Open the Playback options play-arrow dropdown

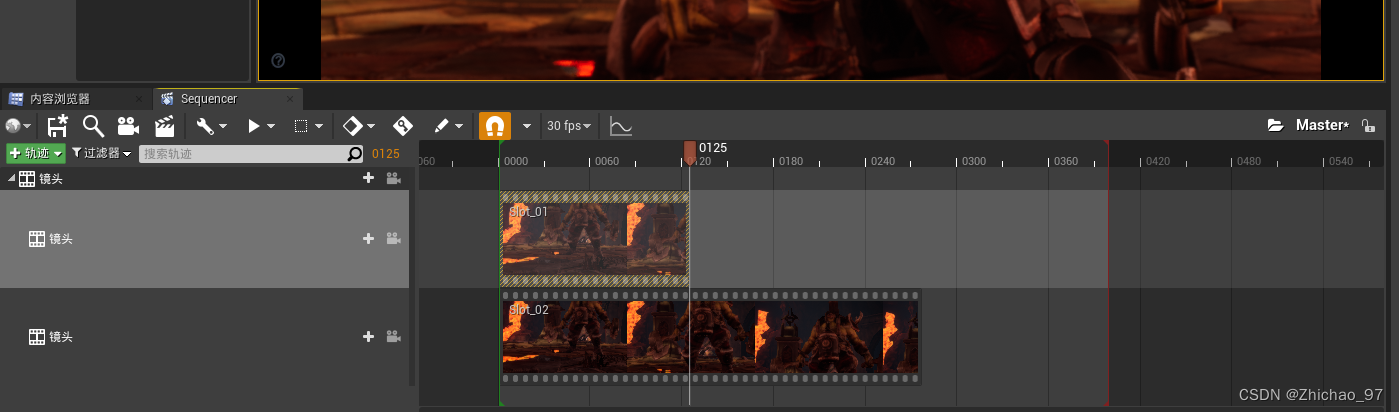[260, 126]
